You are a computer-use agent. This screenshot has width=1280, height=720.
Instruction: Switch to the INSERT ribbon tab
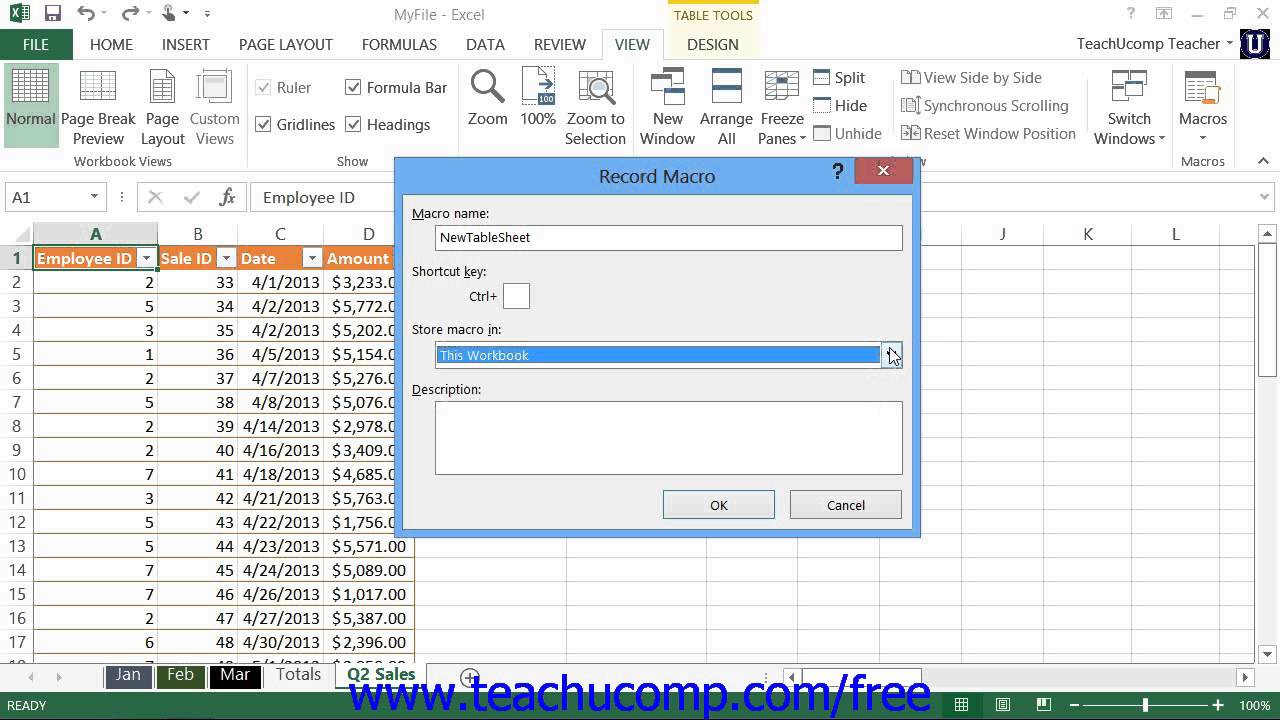click(186, 44)
